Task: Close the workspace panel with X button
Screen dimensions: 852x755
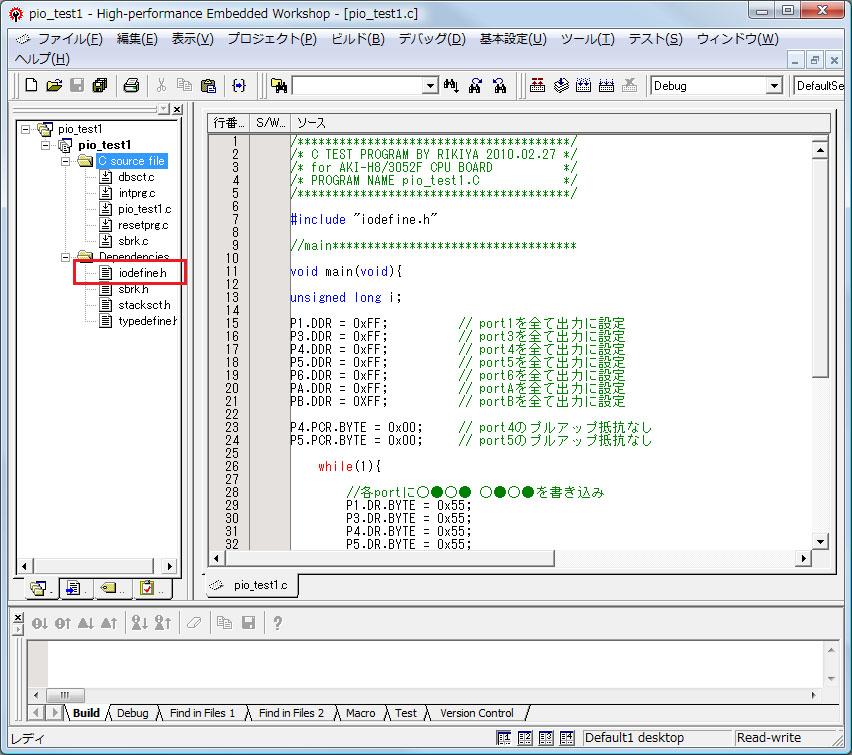Action: [177, 109]
